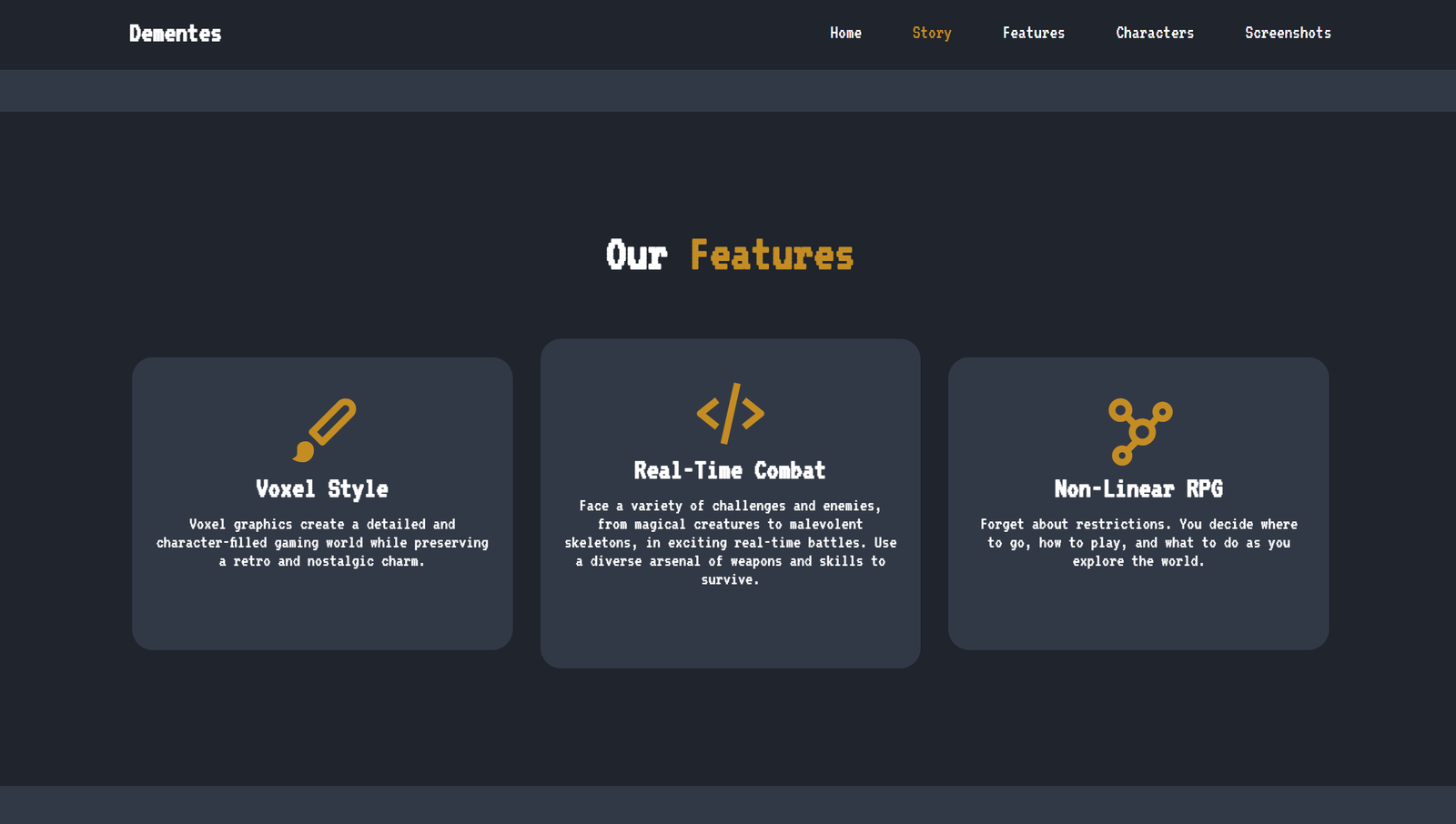
Task: Click the Dementes site logo
Action: [175, 34]
